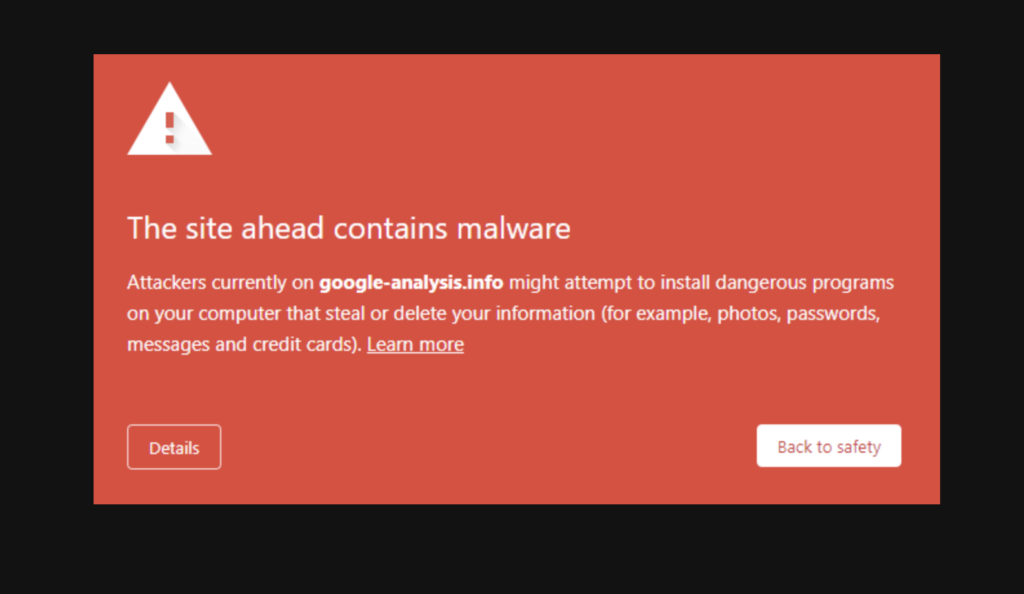Click the "The site ahead contains malware" heading
This screenshot has width=1024, height=594.
(348, 228)
